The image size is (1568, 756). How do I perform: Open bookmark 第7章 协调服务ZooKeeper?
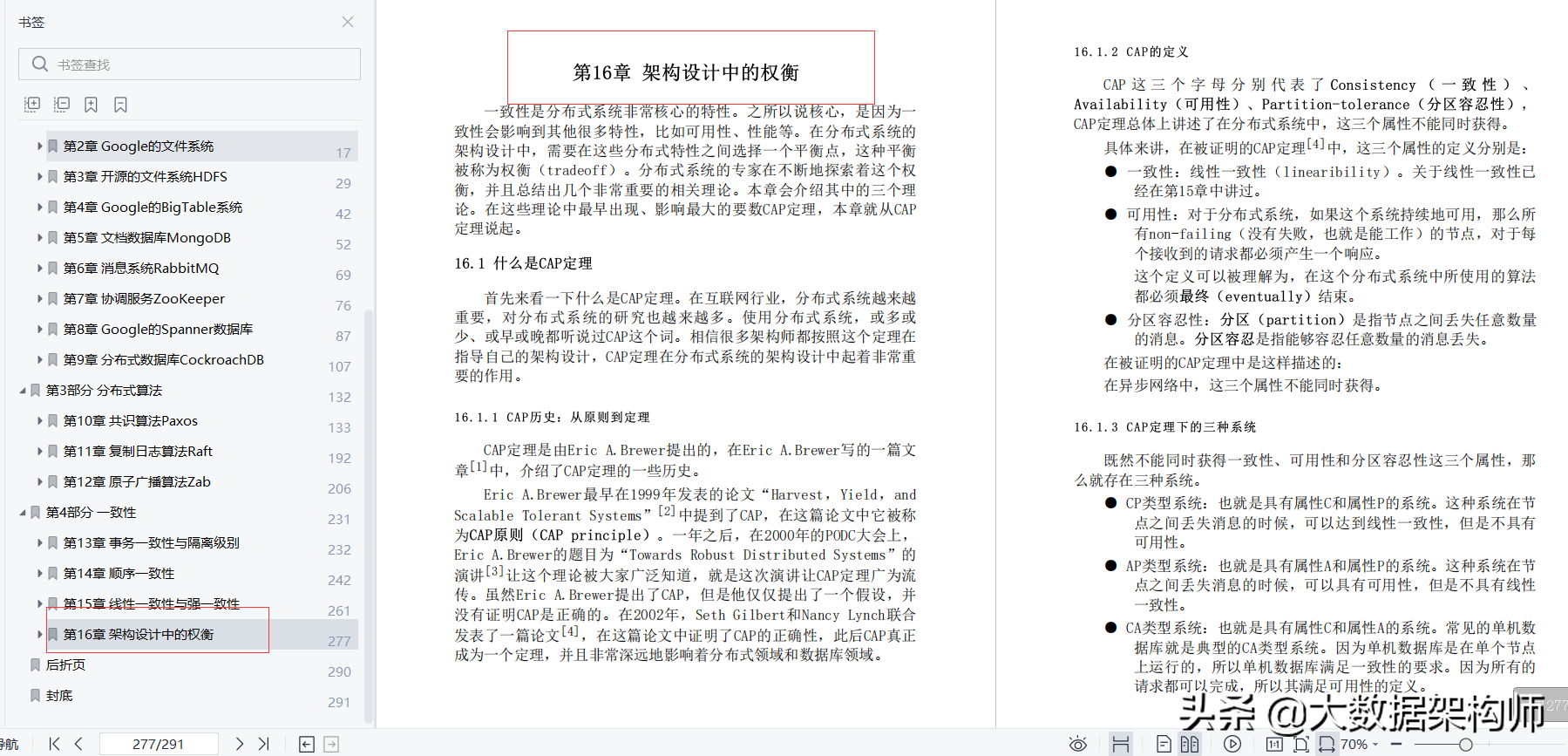144,298
